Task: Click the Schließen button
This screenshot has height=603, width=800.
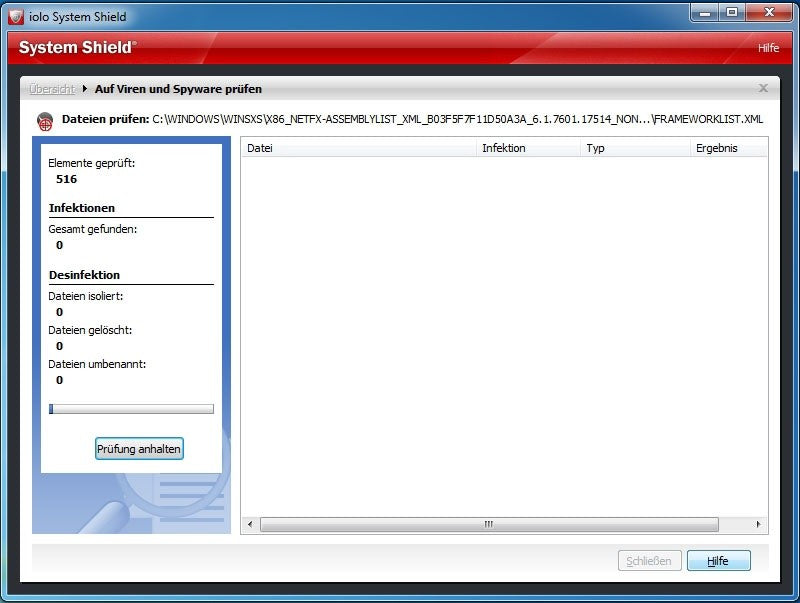Action: [x=649, y=561]
